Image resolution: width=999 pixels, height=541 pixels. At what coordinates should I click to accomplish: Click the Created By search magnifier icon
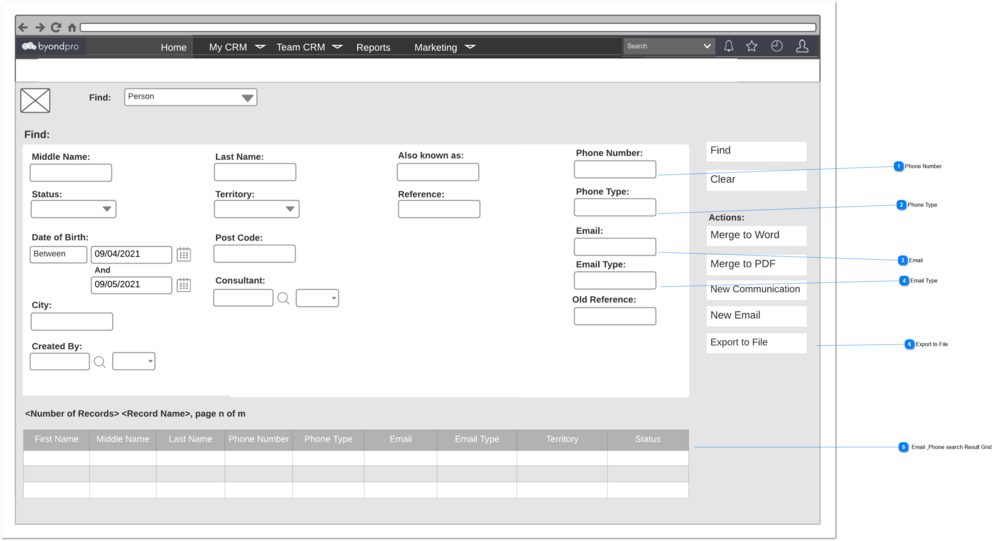(99, 362)
